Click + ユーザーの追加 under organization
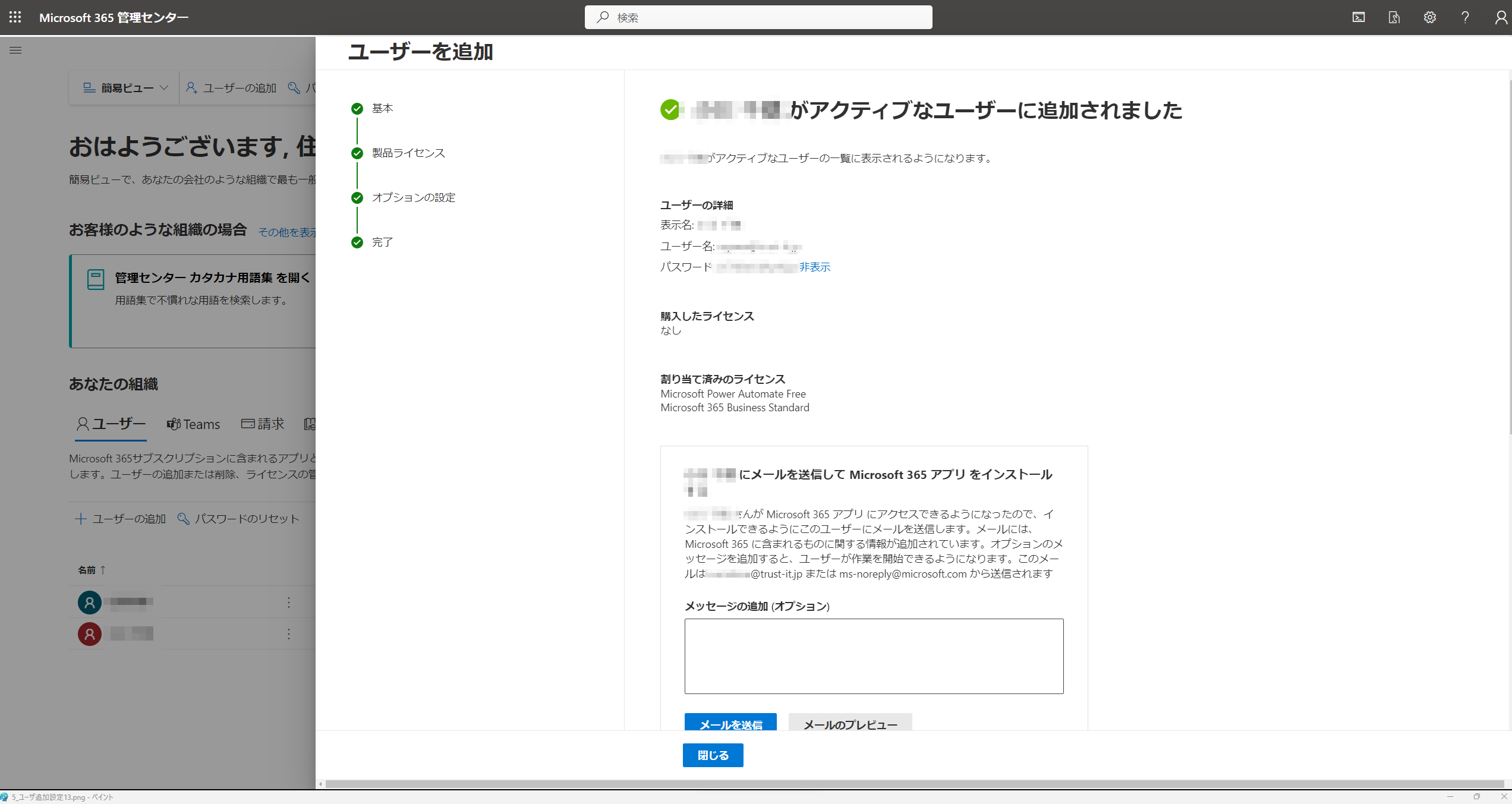 point(121,519)
